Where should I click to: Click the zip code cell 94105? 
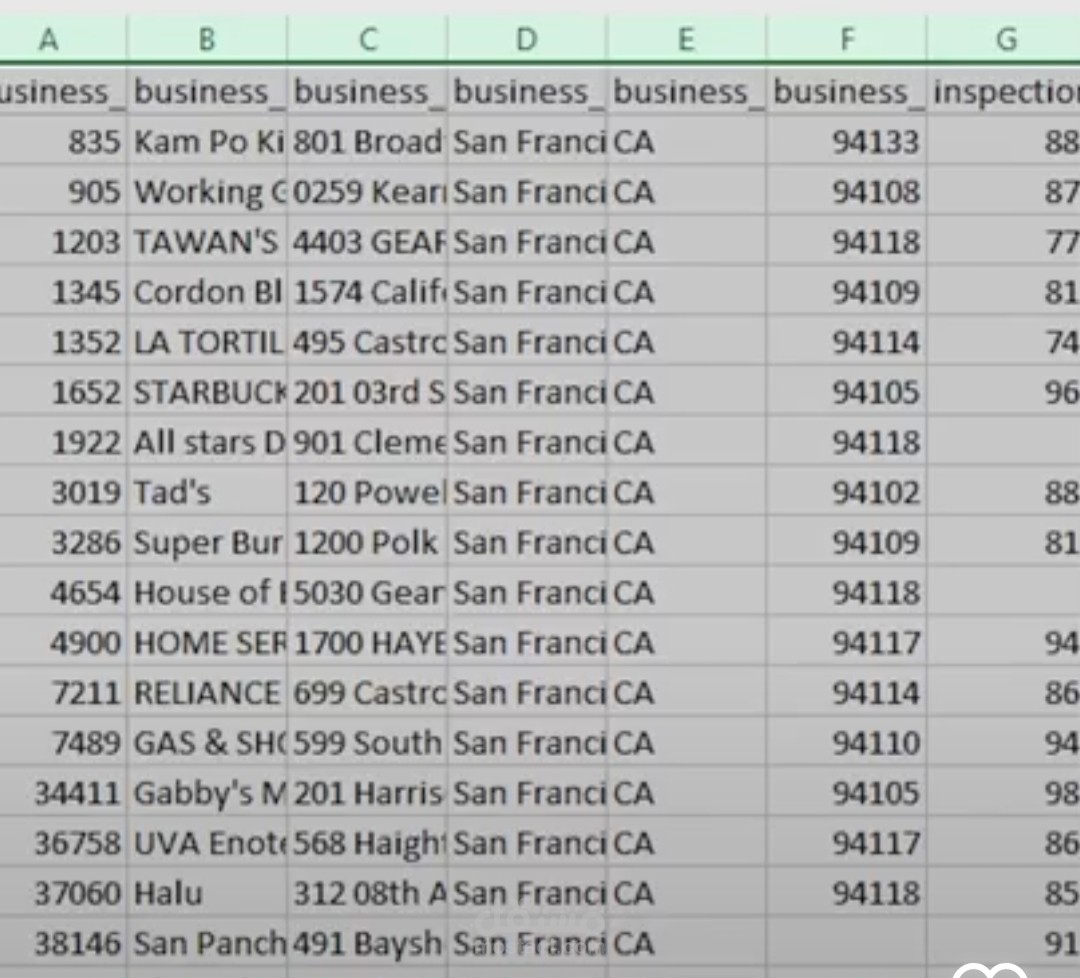846,392
